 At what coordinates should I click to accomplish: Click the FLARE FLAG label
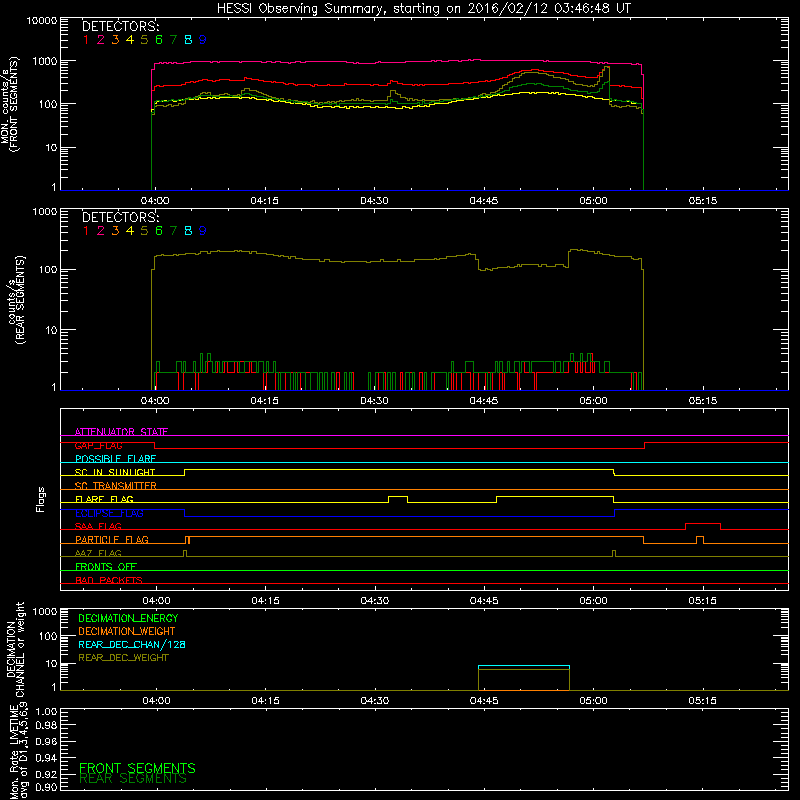tap(104, 499)
